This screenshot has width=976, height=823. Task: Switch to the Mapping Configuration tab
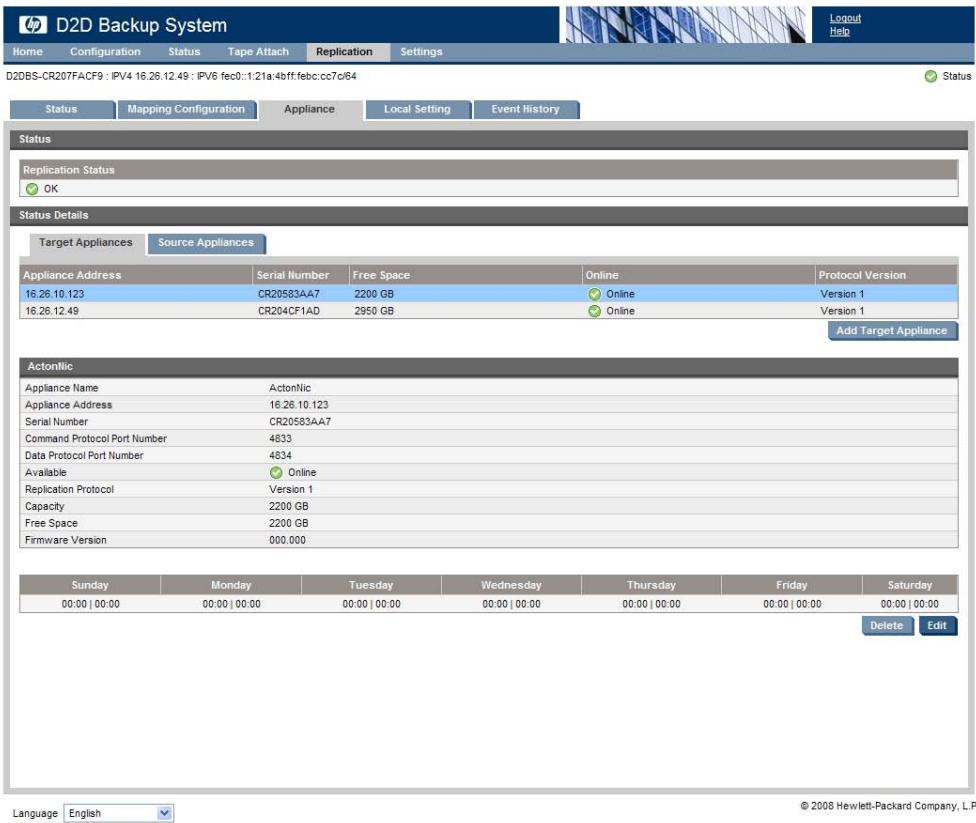point(186,109)
